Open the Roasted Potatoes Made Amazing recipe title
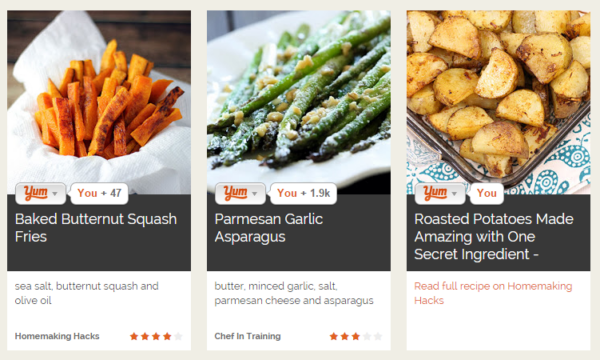The height and width of the screenshot is (360, 600). click(494, 236)
